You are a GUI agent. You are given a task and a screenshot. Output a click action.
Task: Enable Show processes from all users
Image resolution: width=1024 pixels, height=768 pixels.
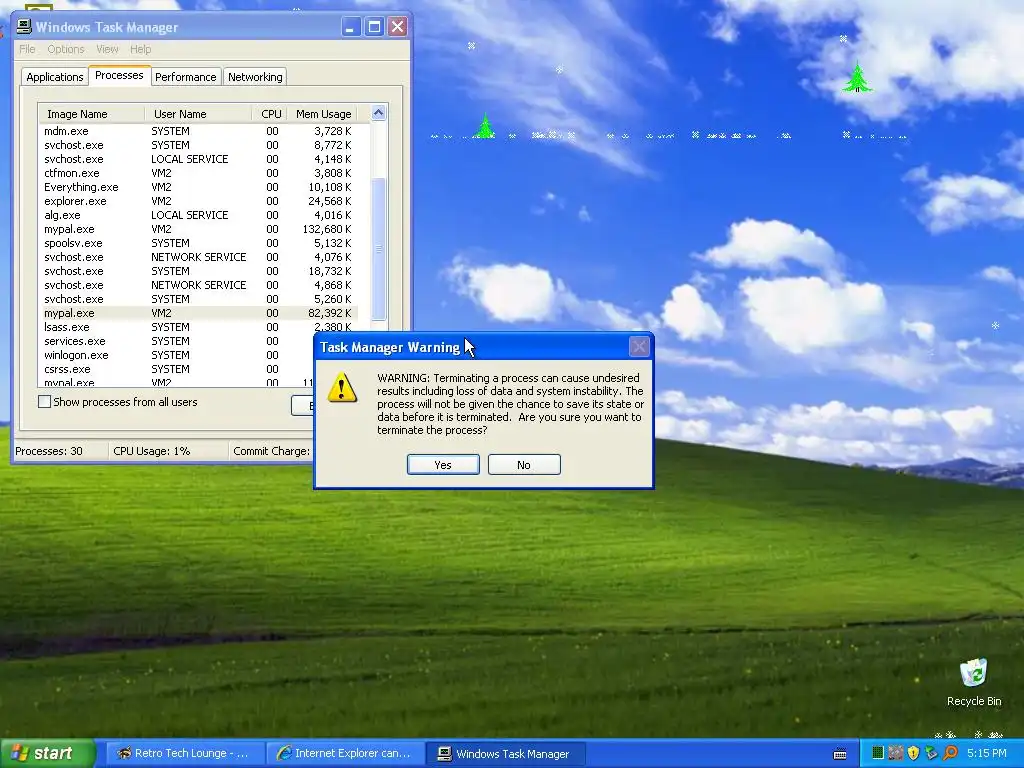(x=44, y=402)
